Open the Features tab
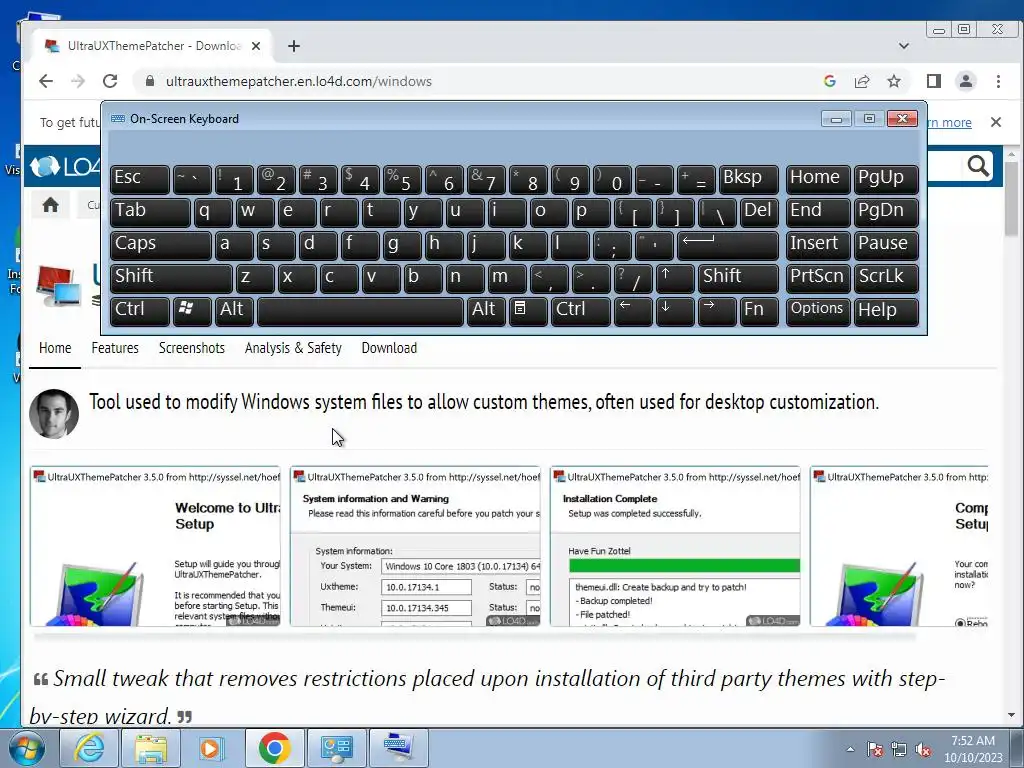This screenshot has width=1024, height=768. tap(115, 348)
